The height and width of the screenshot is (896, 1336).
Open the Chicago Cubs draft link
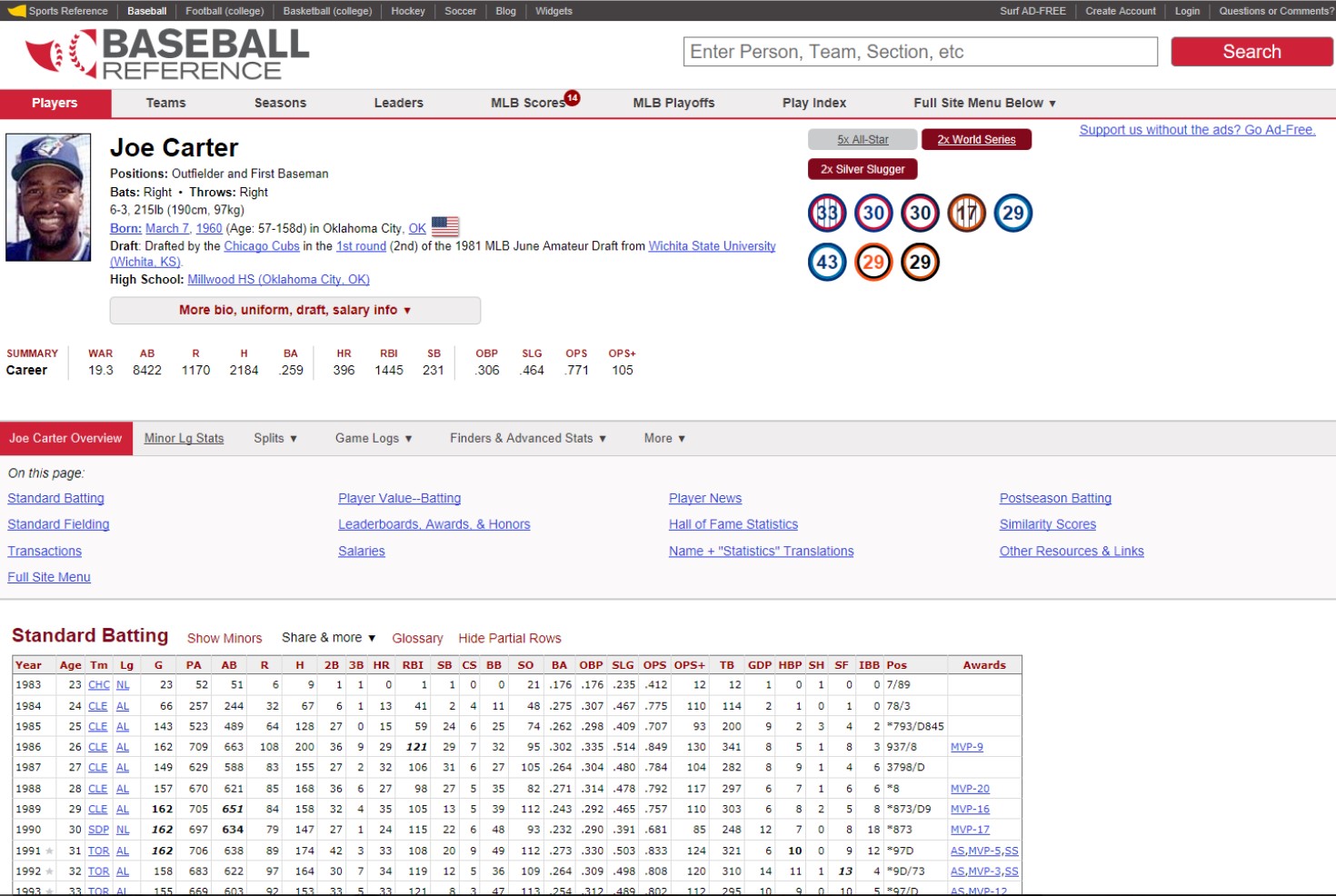coord(262,246)
